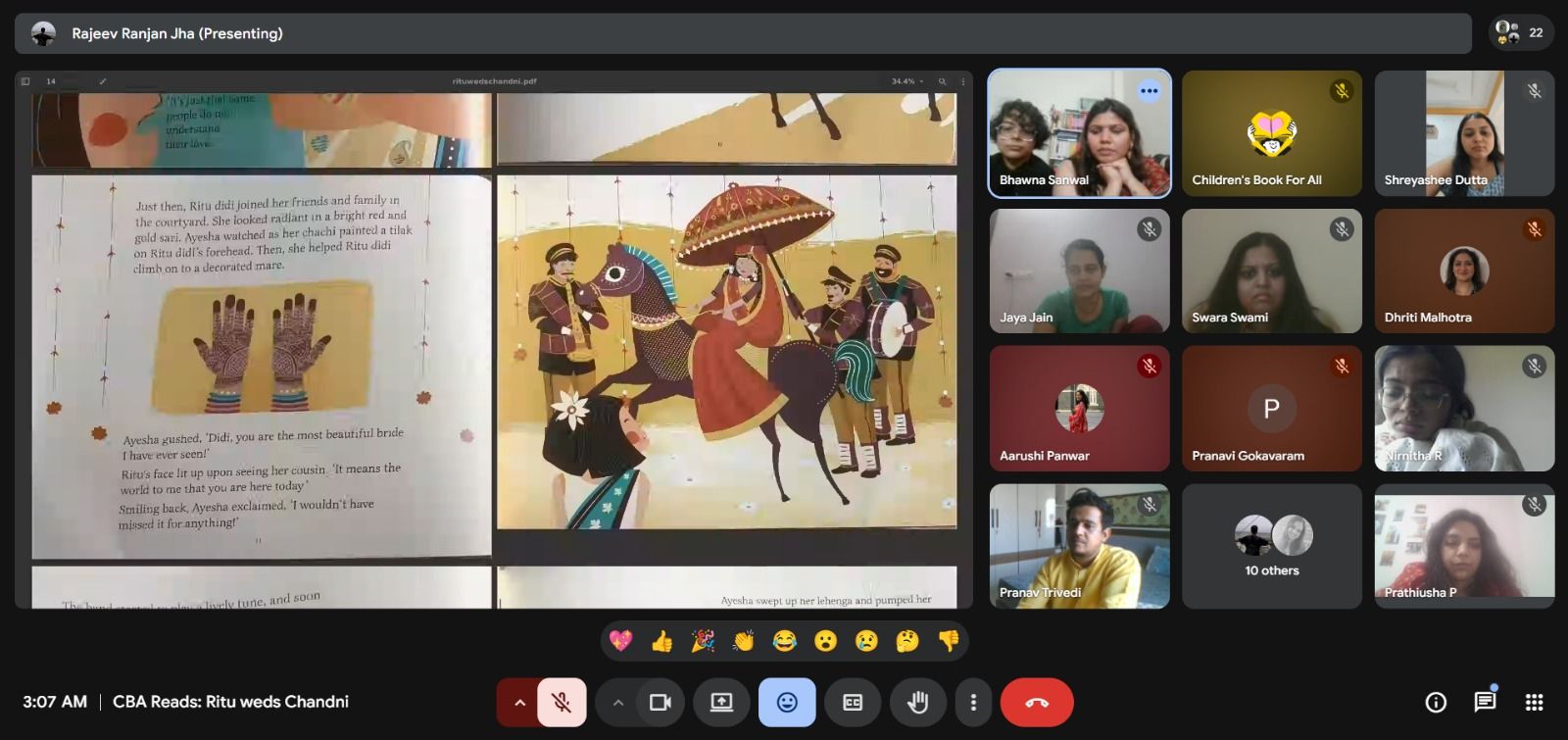This screenshot has height=740, width=1568.
Task: Click the Jaya Jain name label
Action: (x=1026, y=318)
